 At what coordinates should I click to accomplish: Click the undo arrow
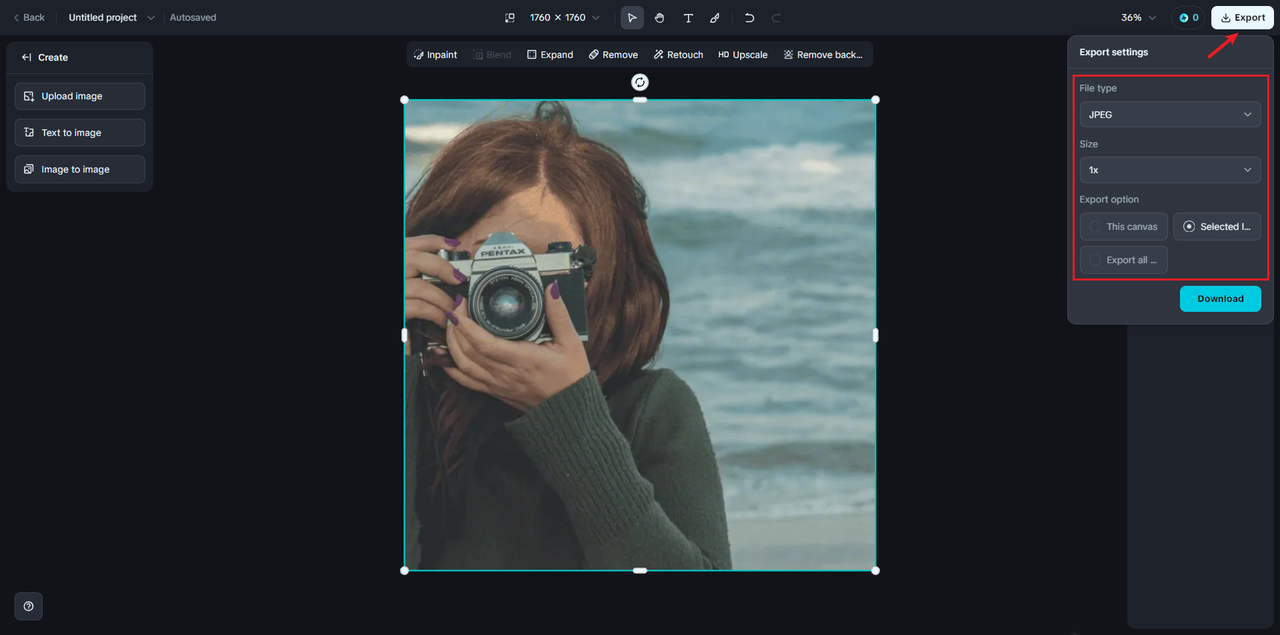[x=749, y=18]
